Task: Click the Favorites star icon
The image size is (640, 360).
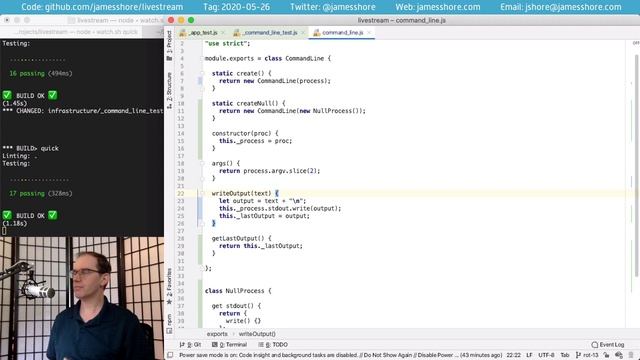Action: click(x=169, y=302)
